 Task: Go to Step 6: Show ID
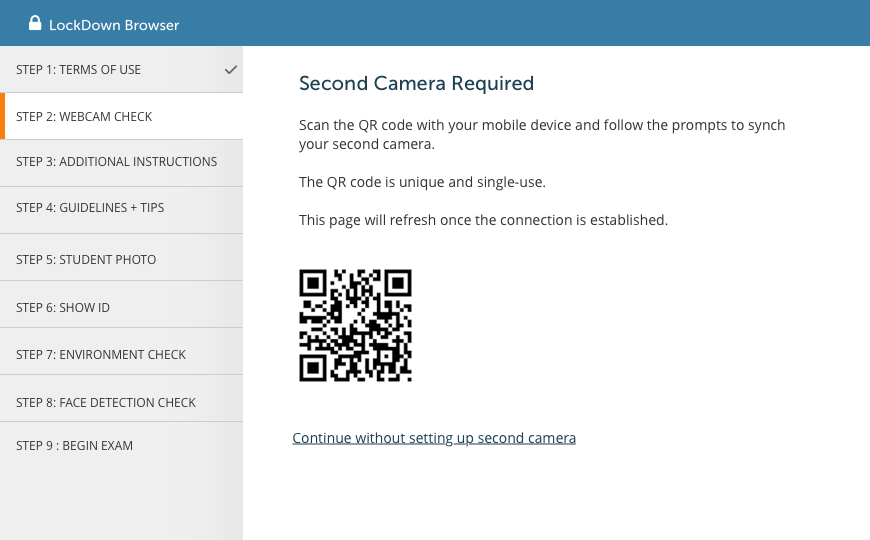(122, 305)
